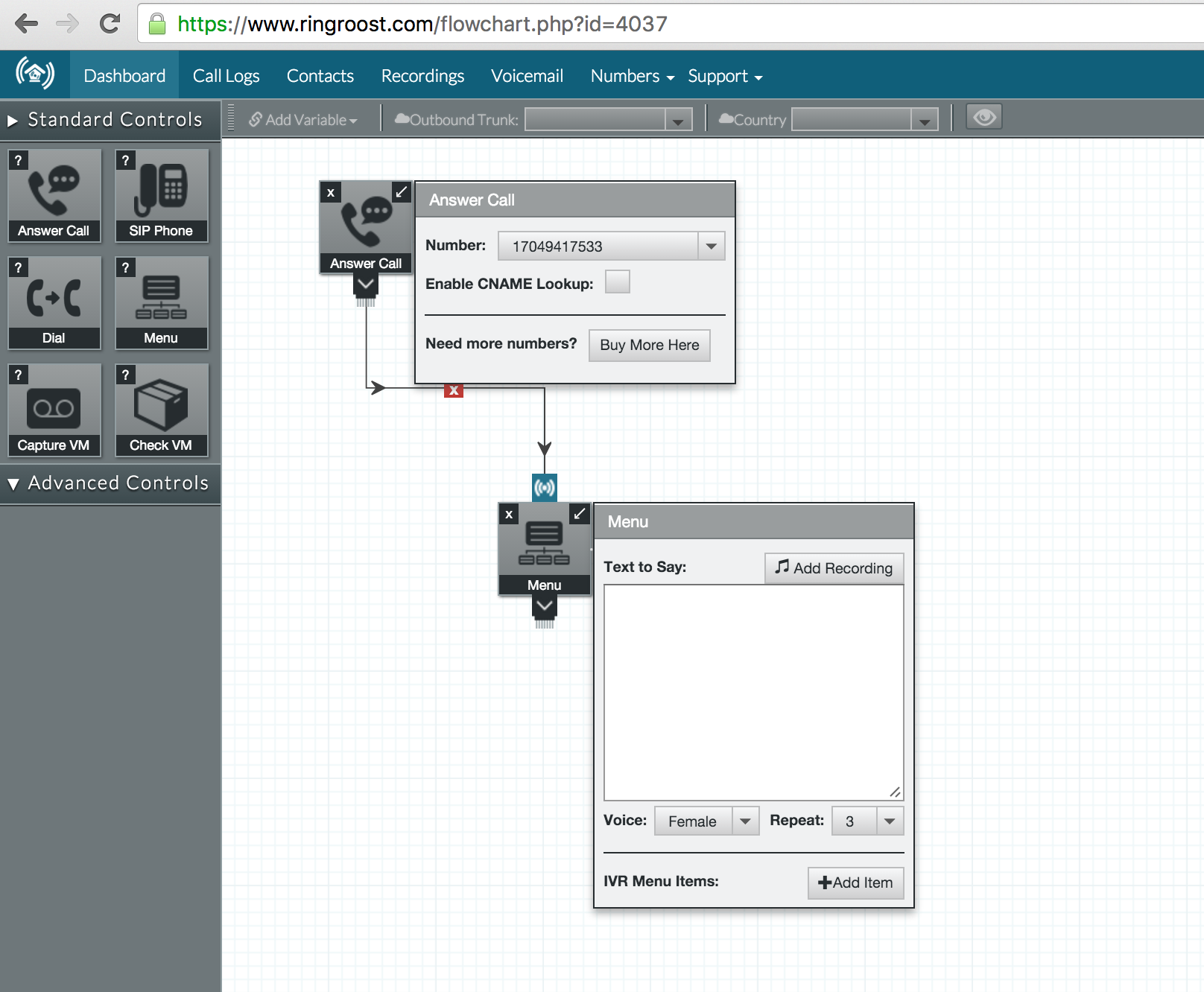This screenshot has width=1204, height=992.
Task: Click the Buy More Here button
Action: click(650, 345)
